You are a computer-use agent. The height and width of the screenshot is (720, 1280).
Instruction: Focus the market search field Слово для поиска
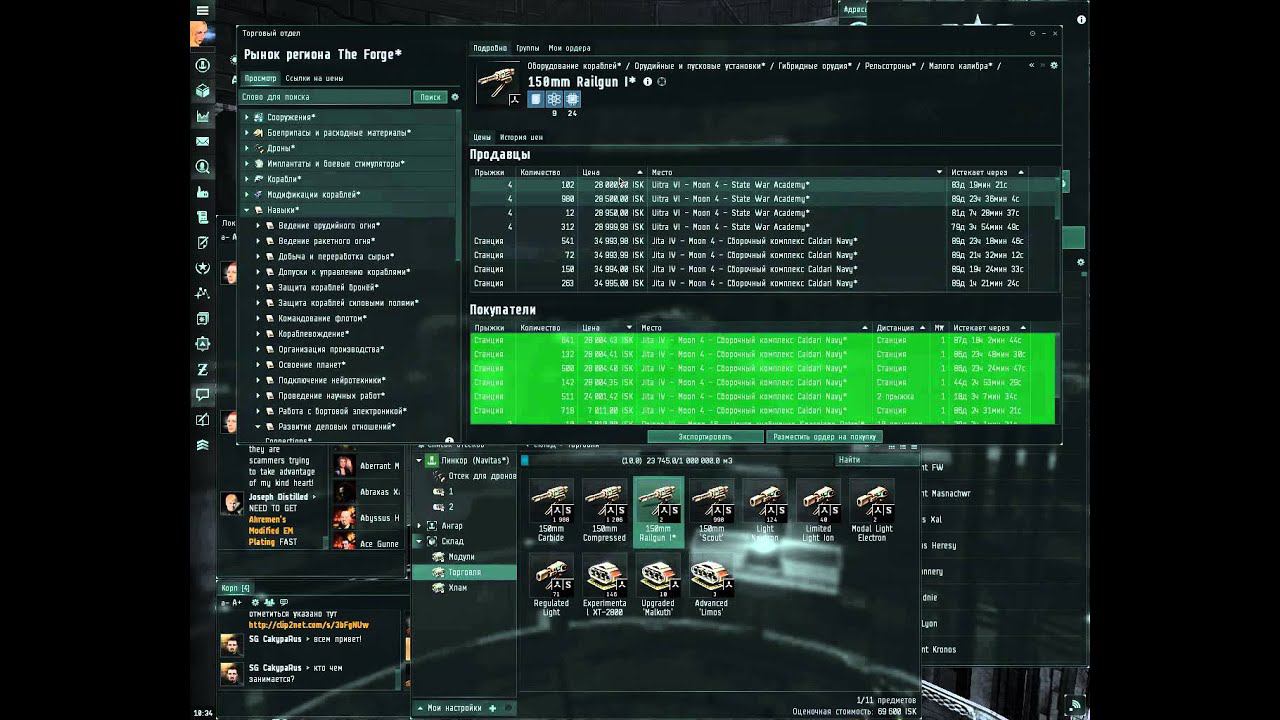[x=326, y=97]
